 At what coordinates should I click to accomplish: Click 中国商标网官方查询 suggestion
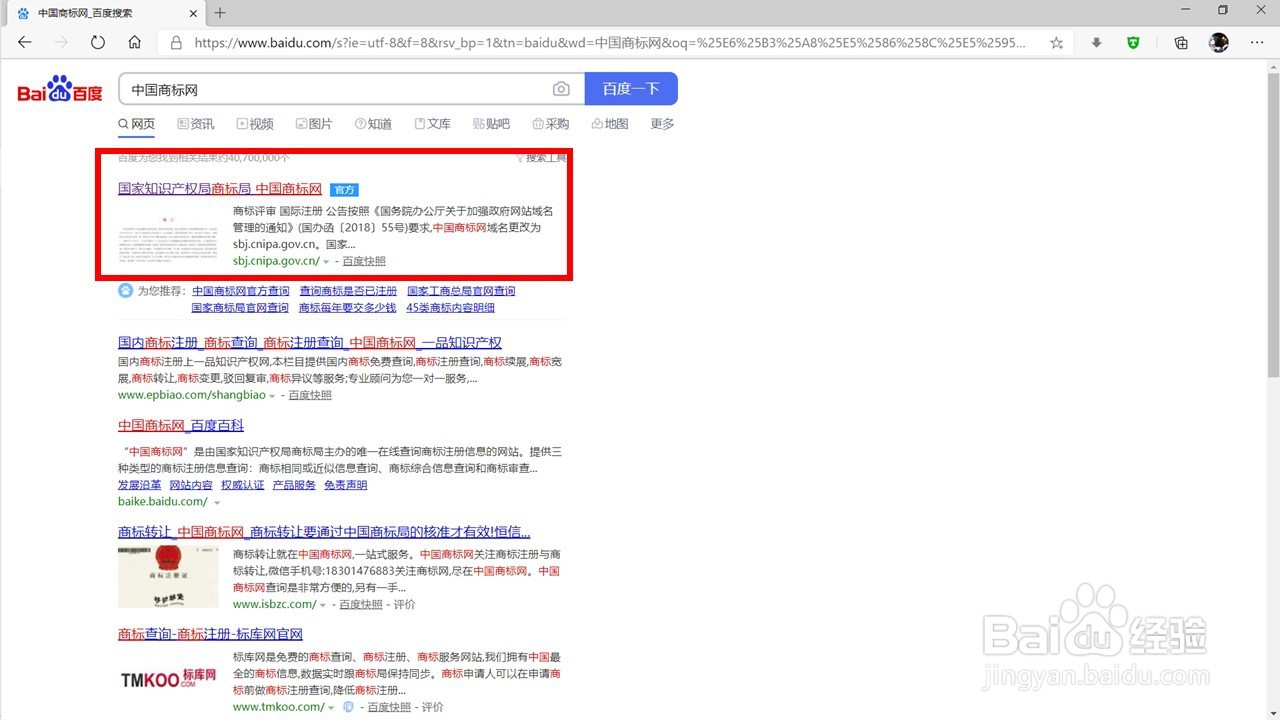click(x=241, y=291)
